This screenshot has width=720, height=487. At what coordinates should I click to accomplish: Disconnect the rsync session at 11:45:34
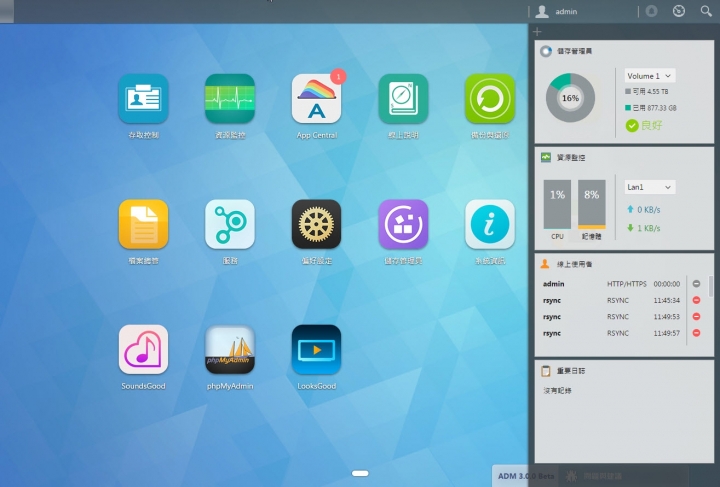(697, 300)
